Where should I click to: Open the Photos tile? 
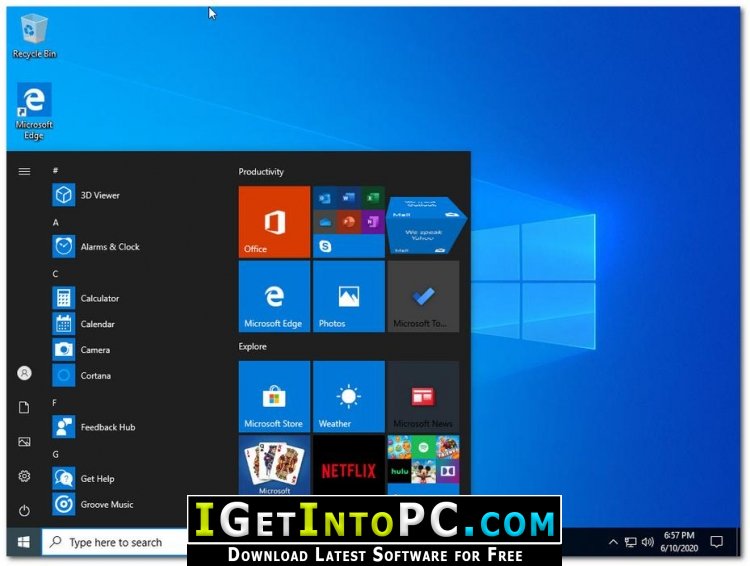tap(349, 296)
